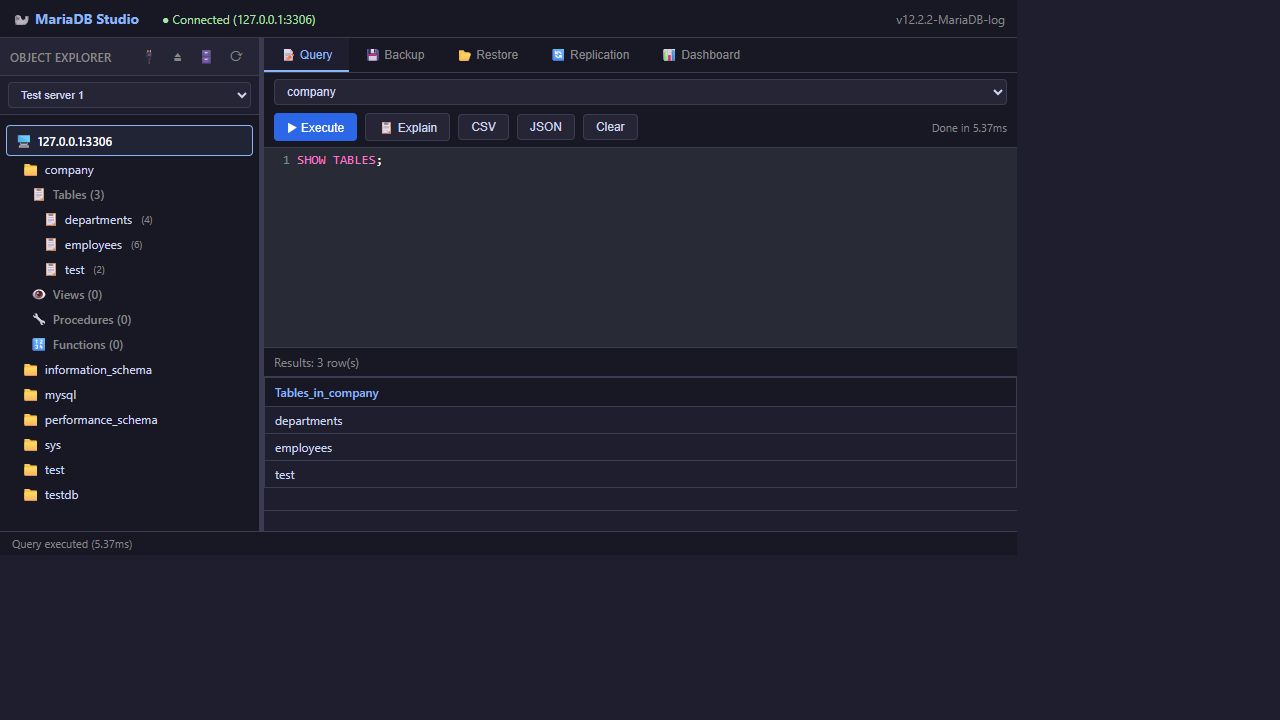Open the Dashboard tab

click(701, 55)
